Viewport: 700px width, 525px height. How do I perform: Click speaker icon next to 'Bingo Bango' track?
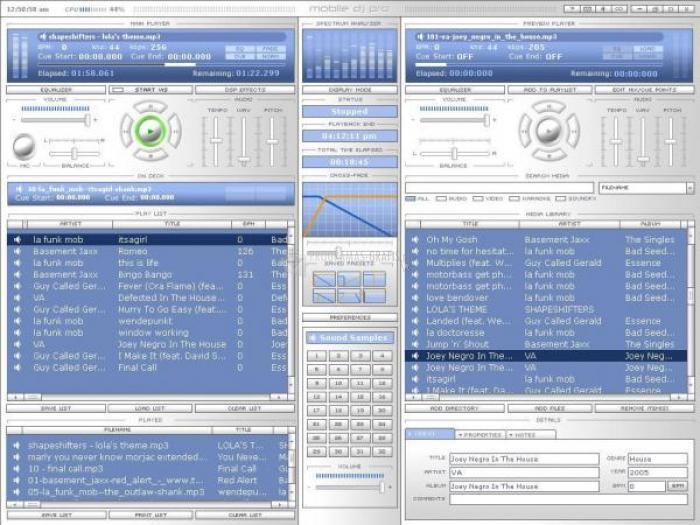tap(16, 274)
